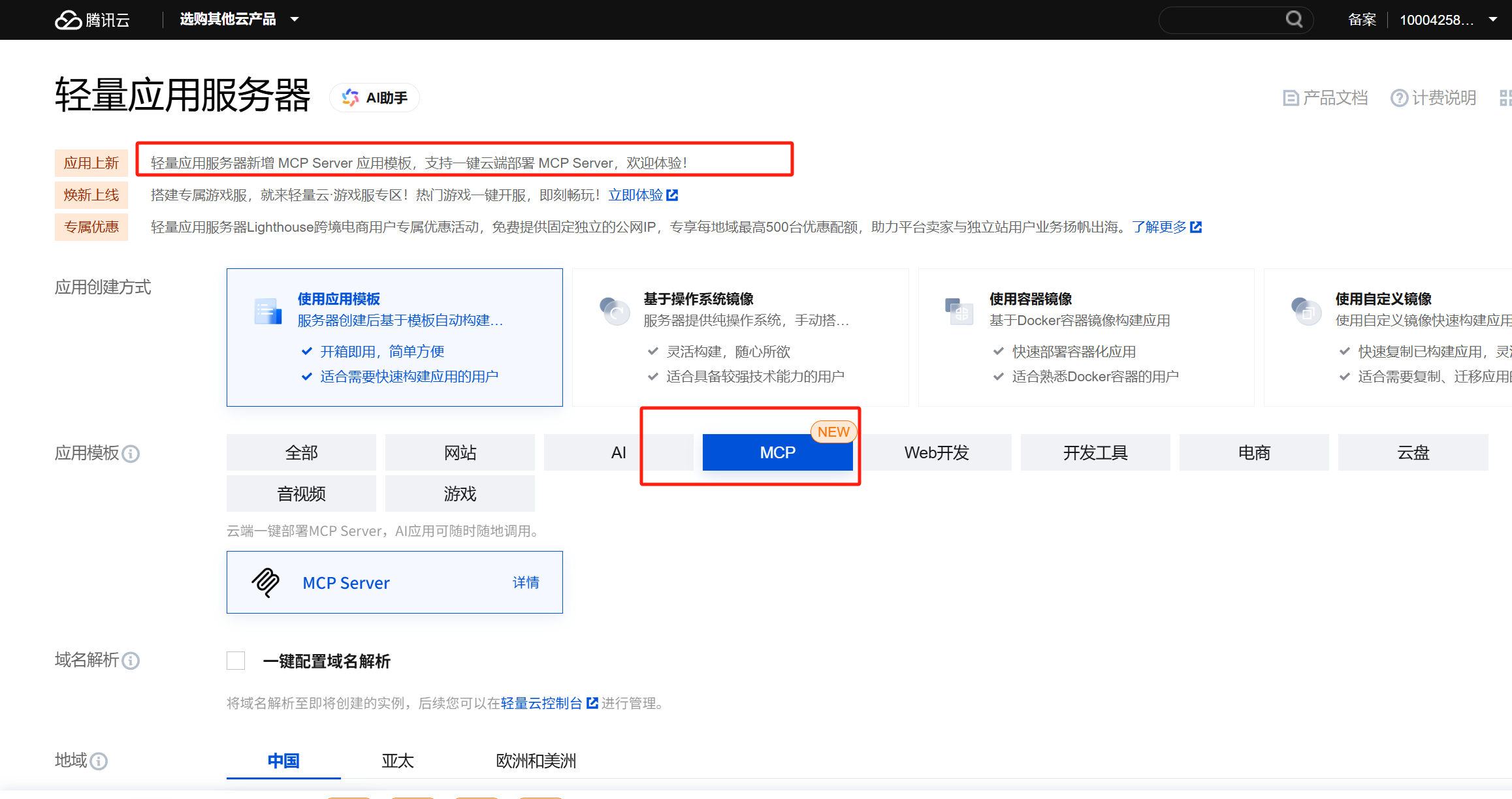The image size is (1512, 799).
Task: Click the 使用应用模板 template icon
Action: tap(268, 311)
